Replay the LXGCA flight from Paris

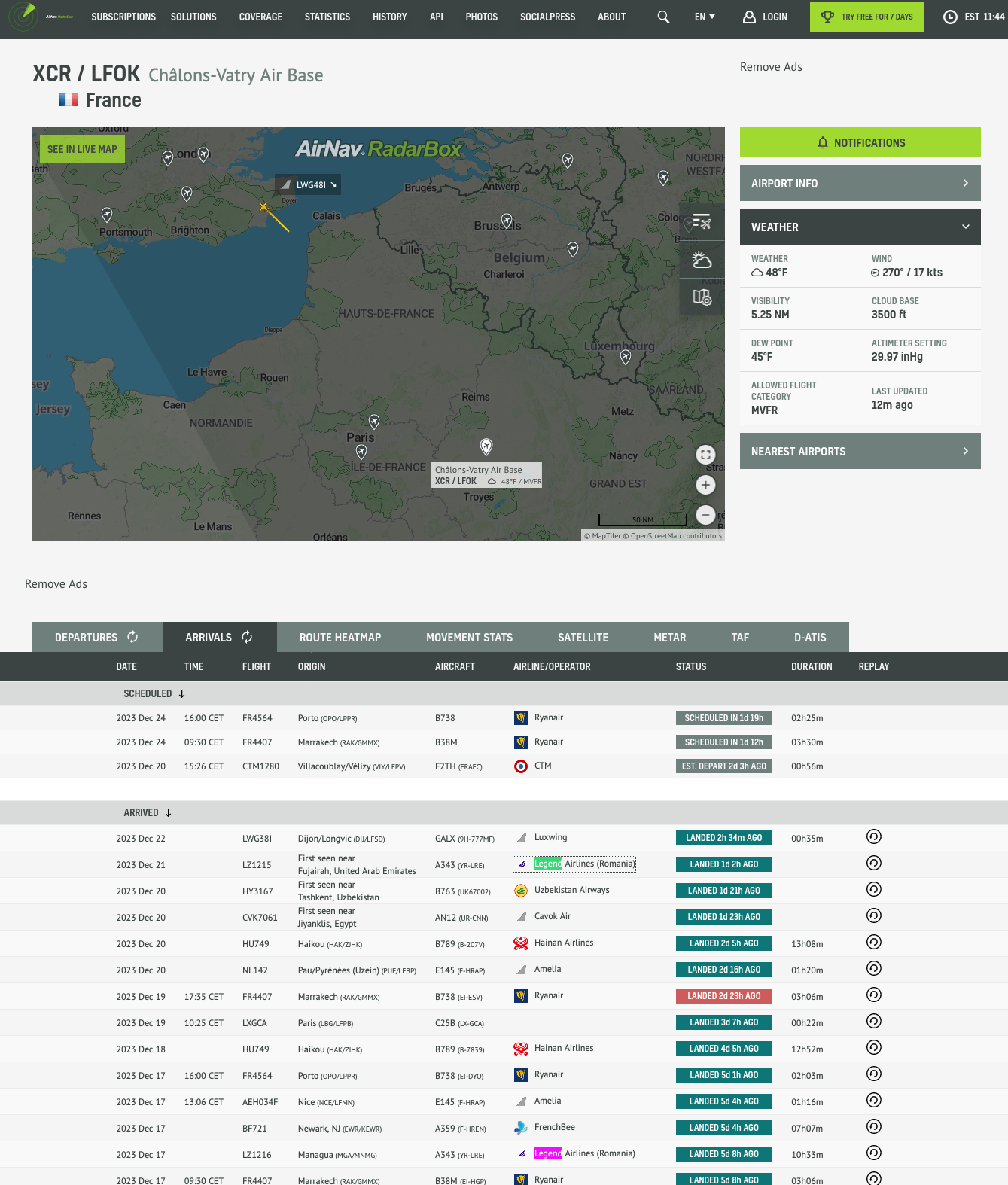tap(874, 1021)
